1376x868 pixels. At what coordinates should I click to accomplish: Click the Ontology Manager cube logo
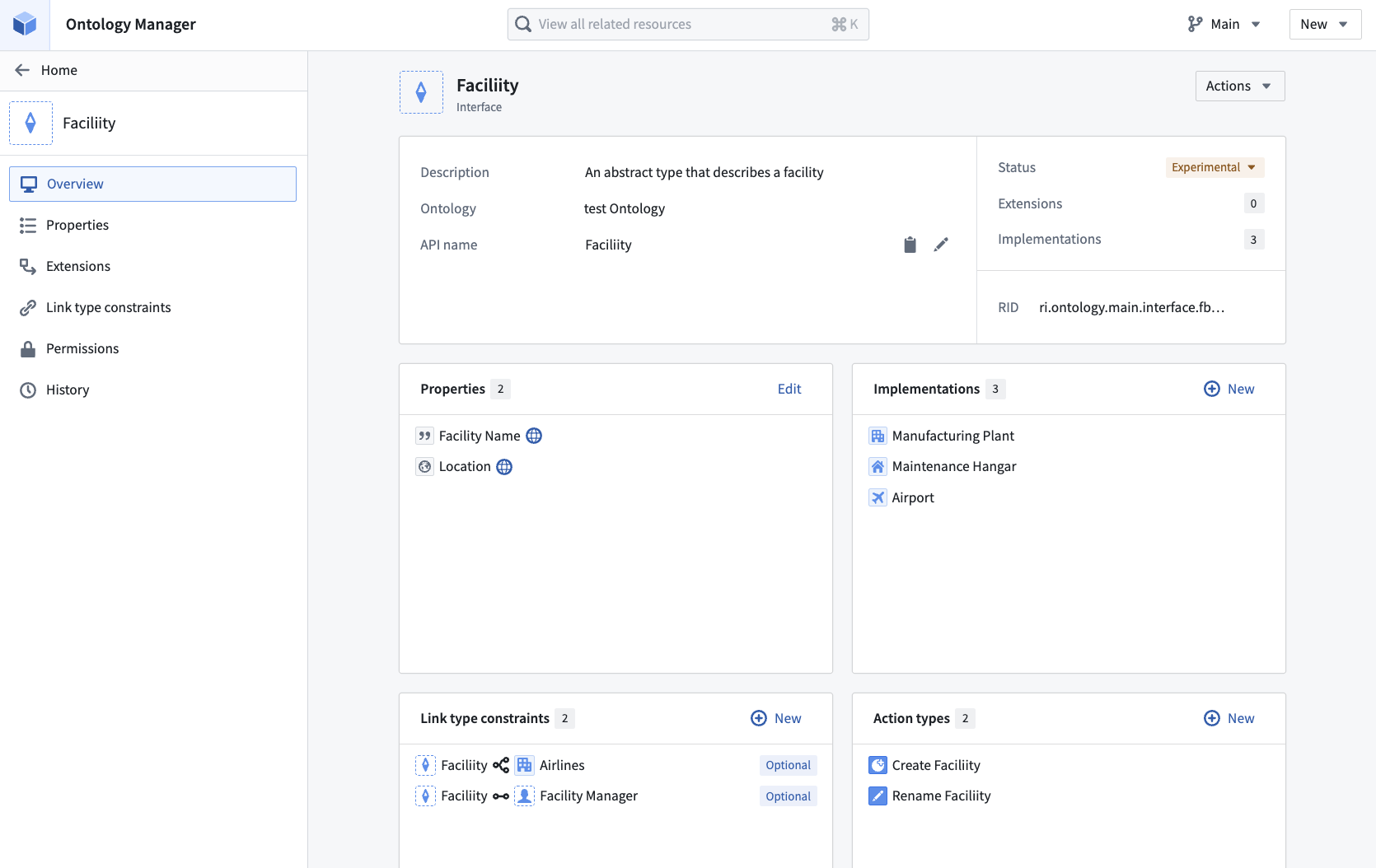(25, 24)
